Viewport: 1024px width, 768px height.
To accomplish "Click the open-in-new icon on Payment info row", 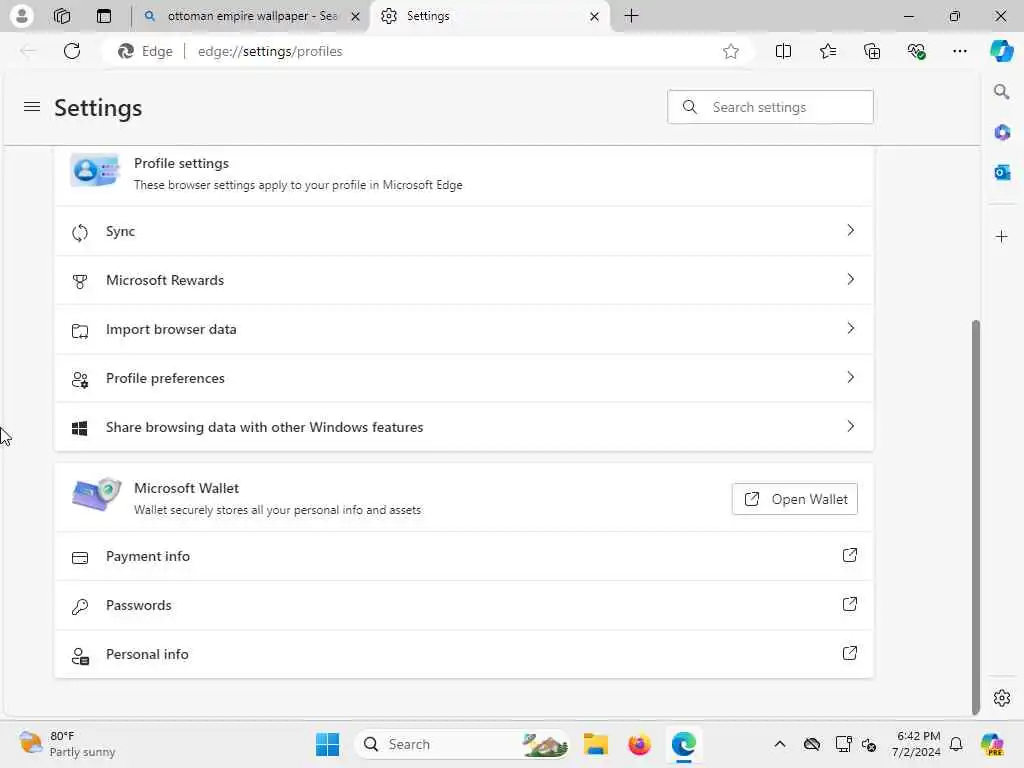I will 850,555.
